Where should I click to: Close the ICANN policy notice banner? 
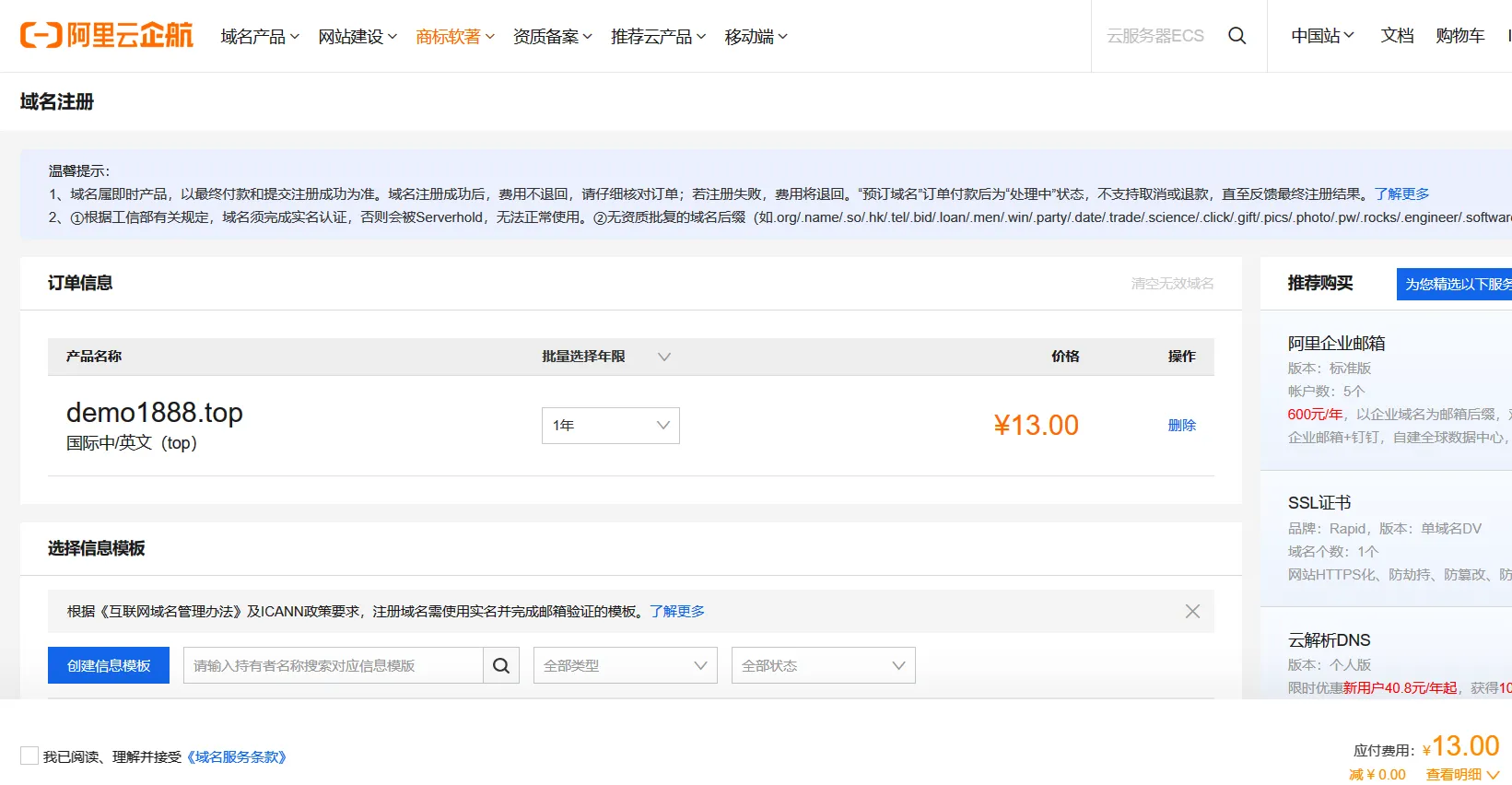pos(1192,612)
